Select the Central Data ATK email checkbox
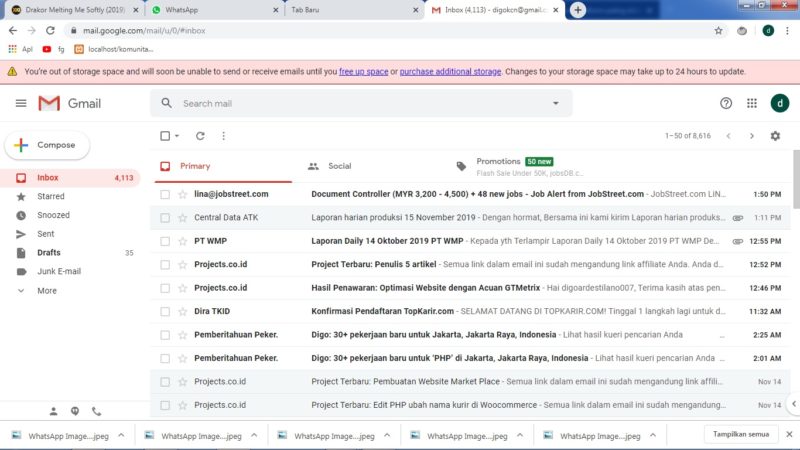The image size is (800, 450). tap(165, 218)
